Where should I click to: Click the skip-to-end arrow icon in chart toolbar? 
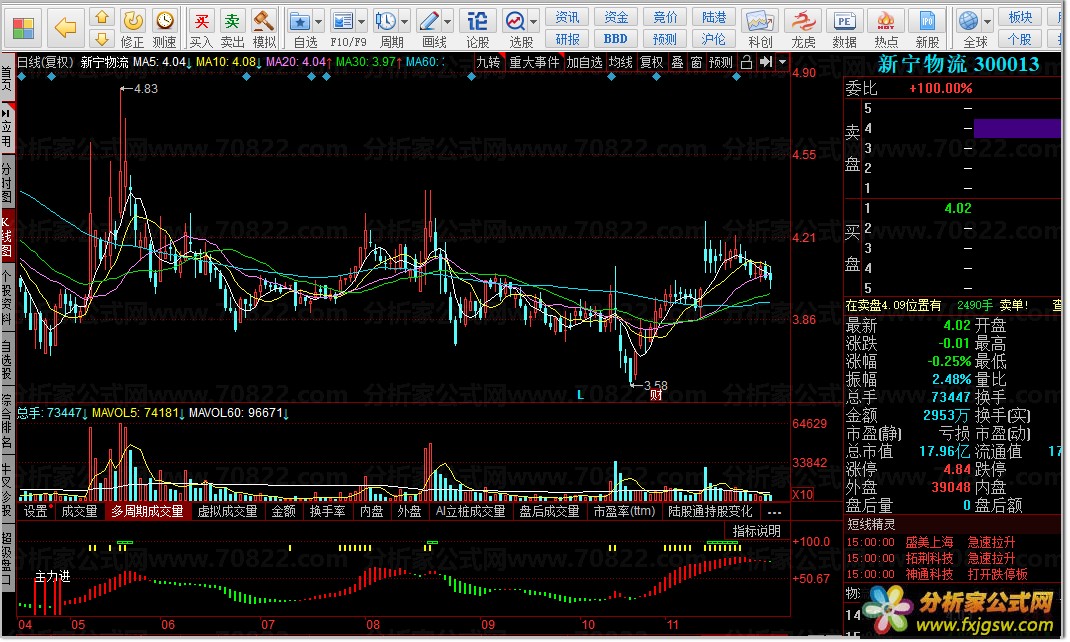tap(766, 62)
